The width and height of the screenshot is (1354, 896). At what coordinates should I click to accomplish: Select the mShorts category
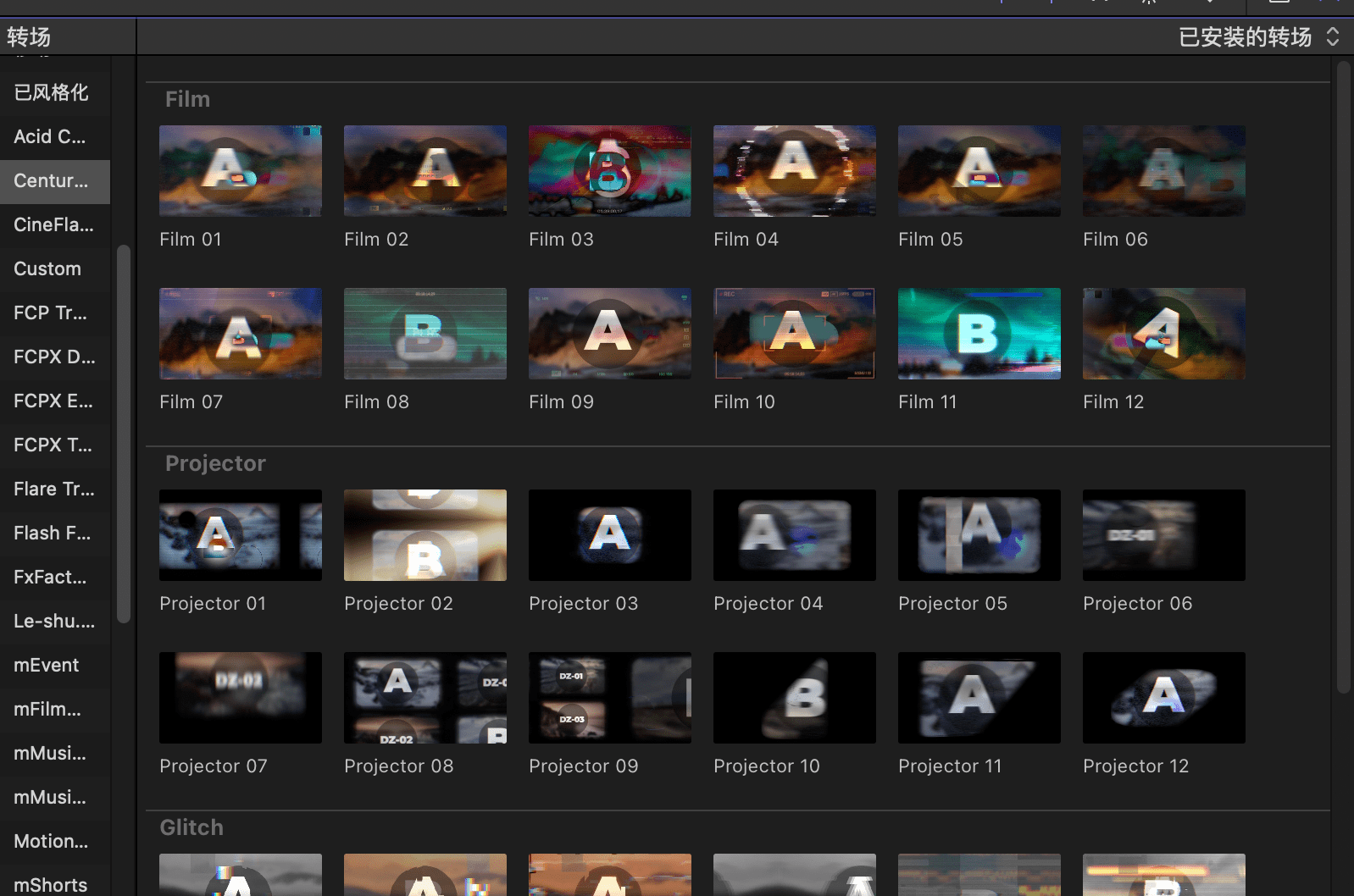[55, 881]
